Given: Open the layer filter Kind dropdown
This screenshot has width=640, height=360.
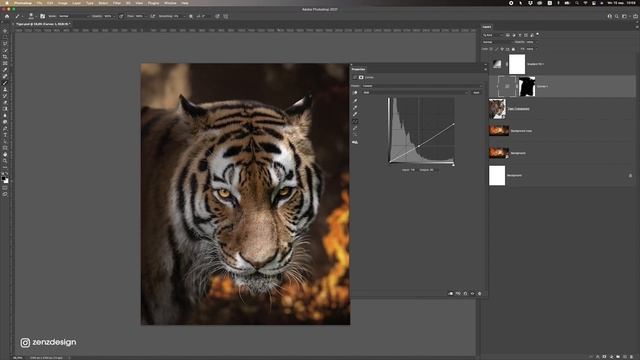Looking at the screenshot, I should click(492, 35).
